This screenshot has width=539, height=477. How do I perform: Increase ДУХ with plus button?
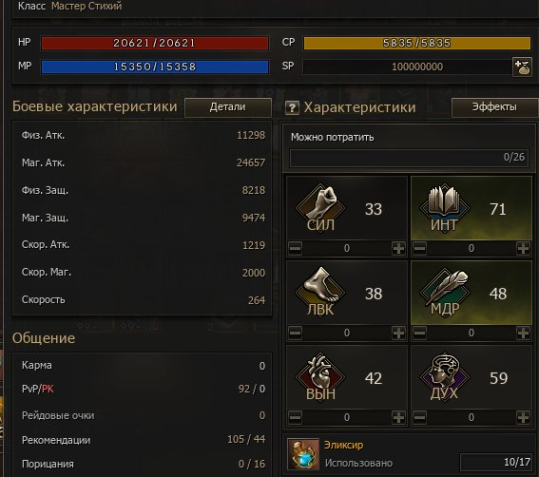coord(523,418)
